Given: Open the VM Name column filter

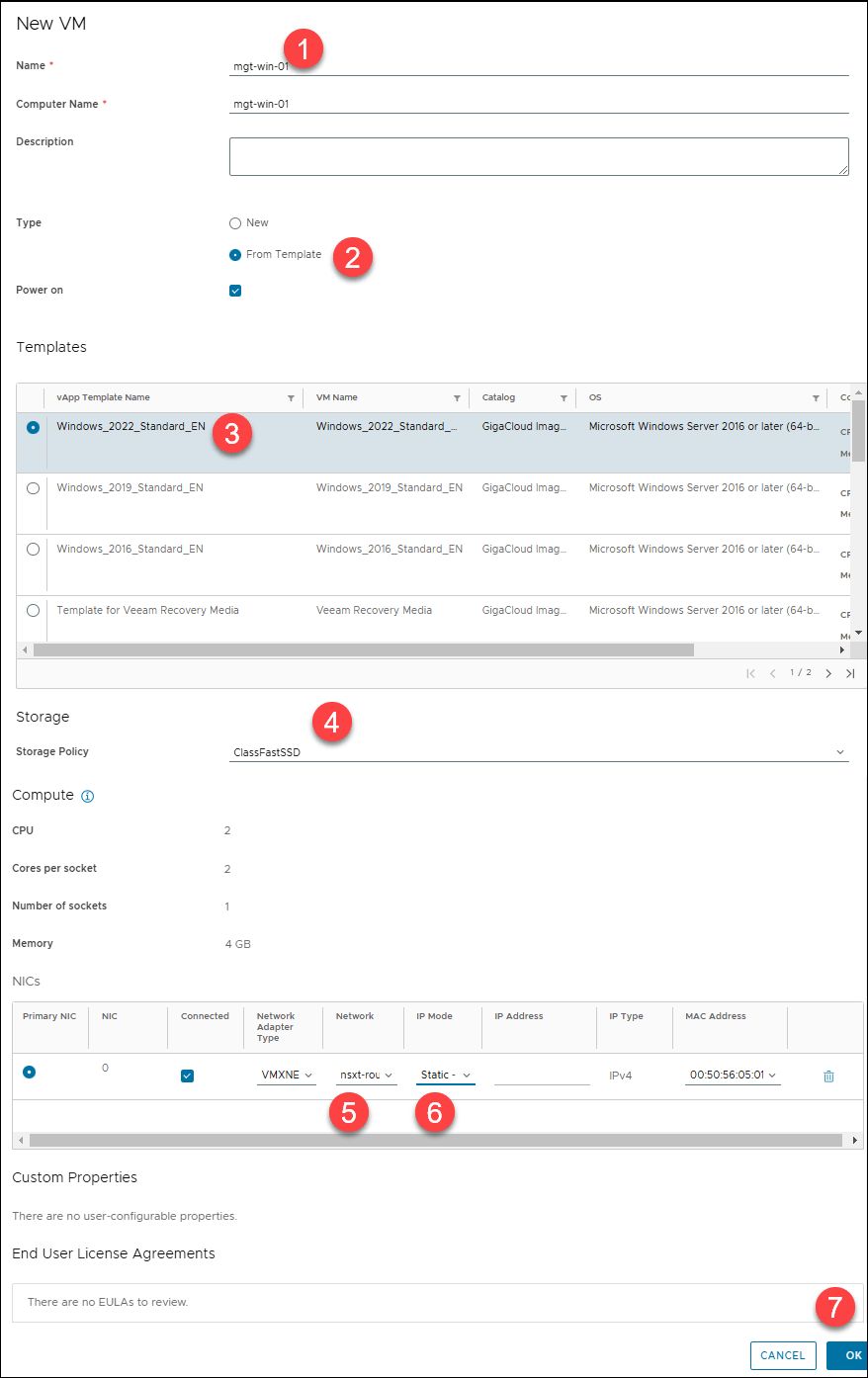Looking at the screenshot, I should click(x=457, y=398).
